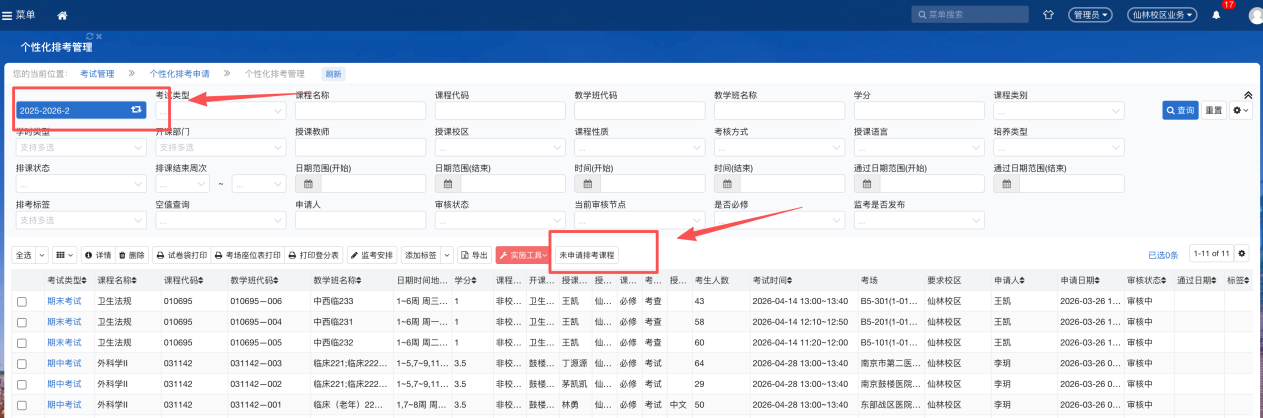This screenshot has height=418, width=1263.
Task: Open table settings gear beside pagination
Action: (1242, 254)
